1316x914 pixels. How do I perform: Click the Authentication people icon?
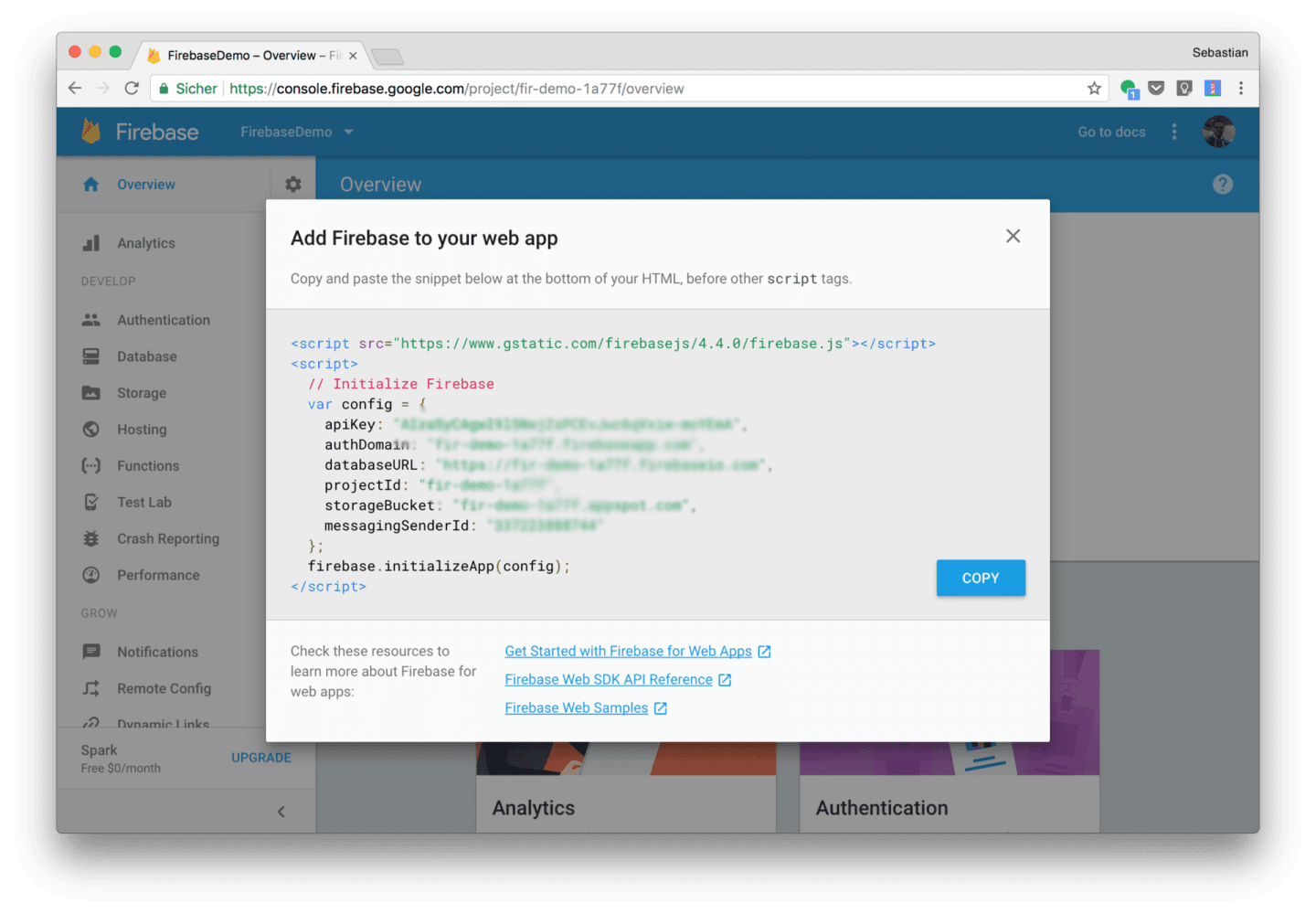pos(91,320)
